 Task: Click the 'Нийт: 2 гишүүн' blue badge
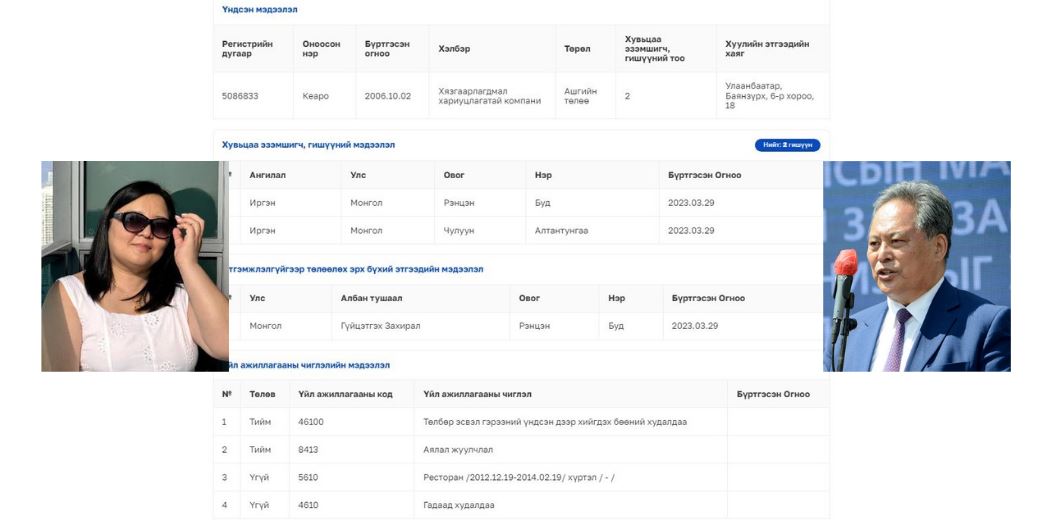787,145
